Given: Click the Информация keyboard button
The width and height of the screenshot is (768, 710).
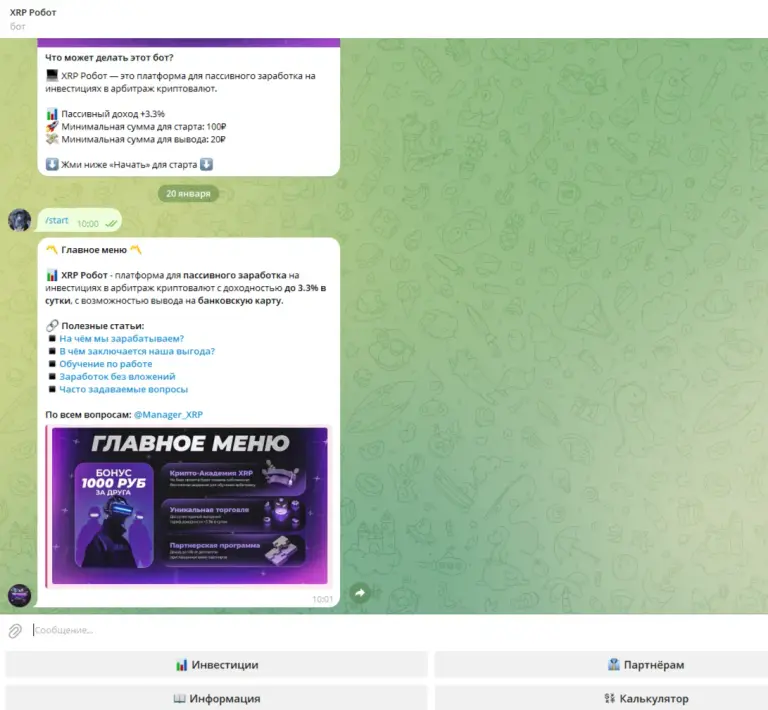Looking at the screenshot, I should point(216,699).
